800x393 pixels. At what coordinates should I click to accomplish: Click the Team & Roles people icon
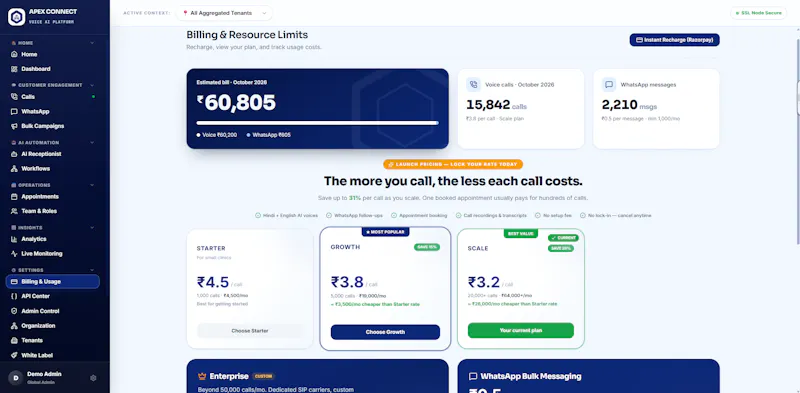pos(14,211)
